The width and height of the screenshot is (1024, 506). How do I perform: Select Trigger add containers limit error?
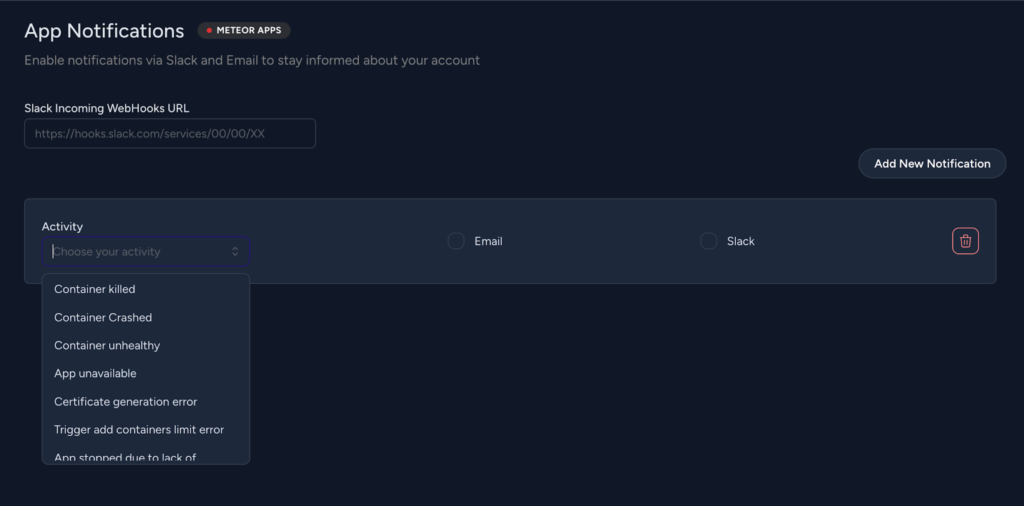click(x=139, y=429)
